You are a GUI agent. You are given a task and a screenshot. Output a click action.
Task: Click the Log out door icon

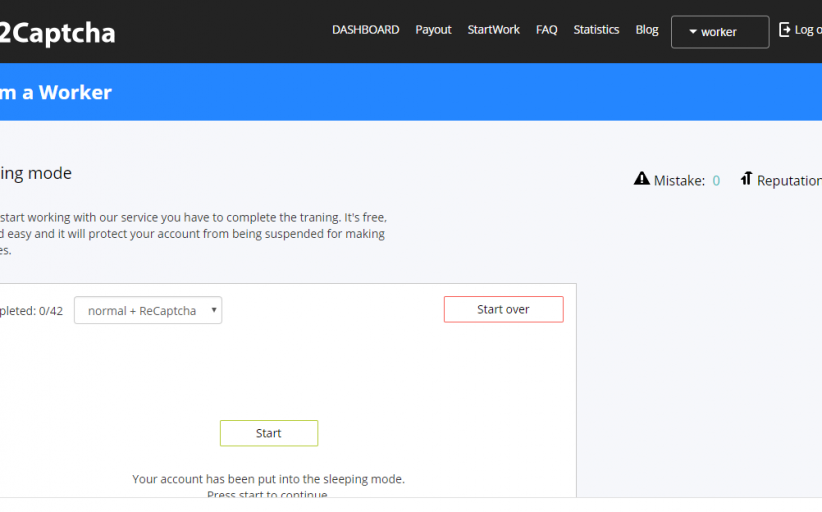pyautogui.click(x=785, y=30)
